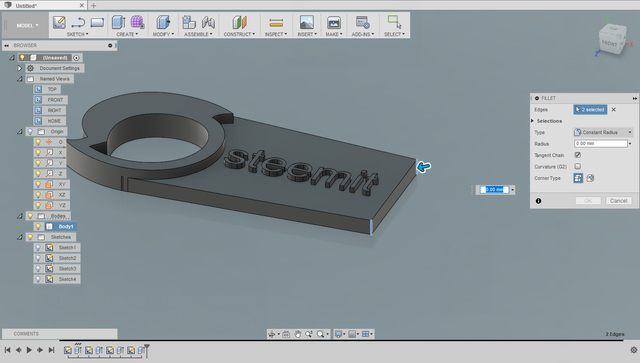The image size is (640, 363).
Task: Toggle visibility bulb of Origin folder
Action: (30, 131)
